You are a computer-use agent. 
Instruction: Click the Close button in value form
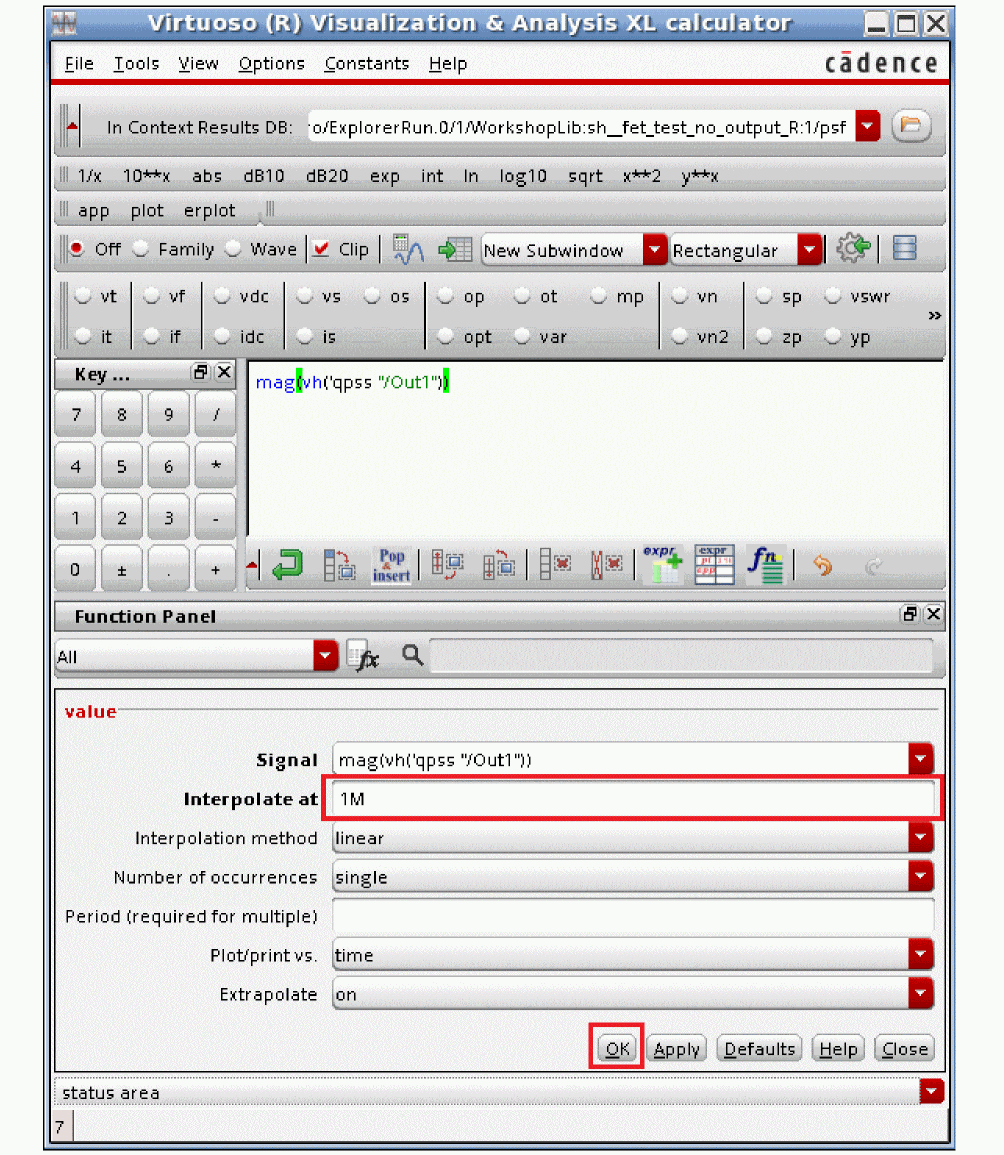pyautogui.click(x=905, y=1048)
